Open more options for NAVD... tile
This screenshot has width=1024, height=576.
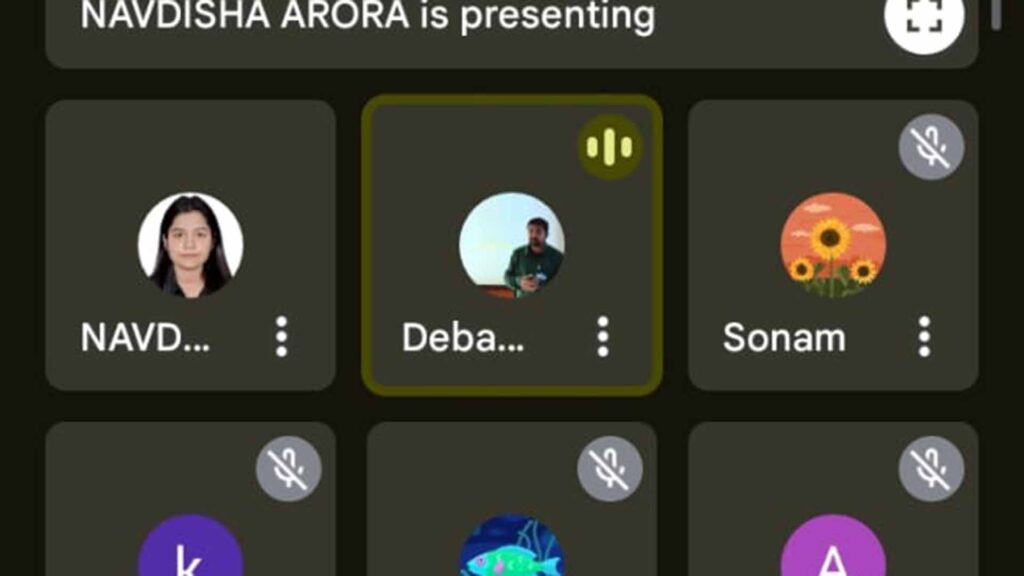coord(281,337)
